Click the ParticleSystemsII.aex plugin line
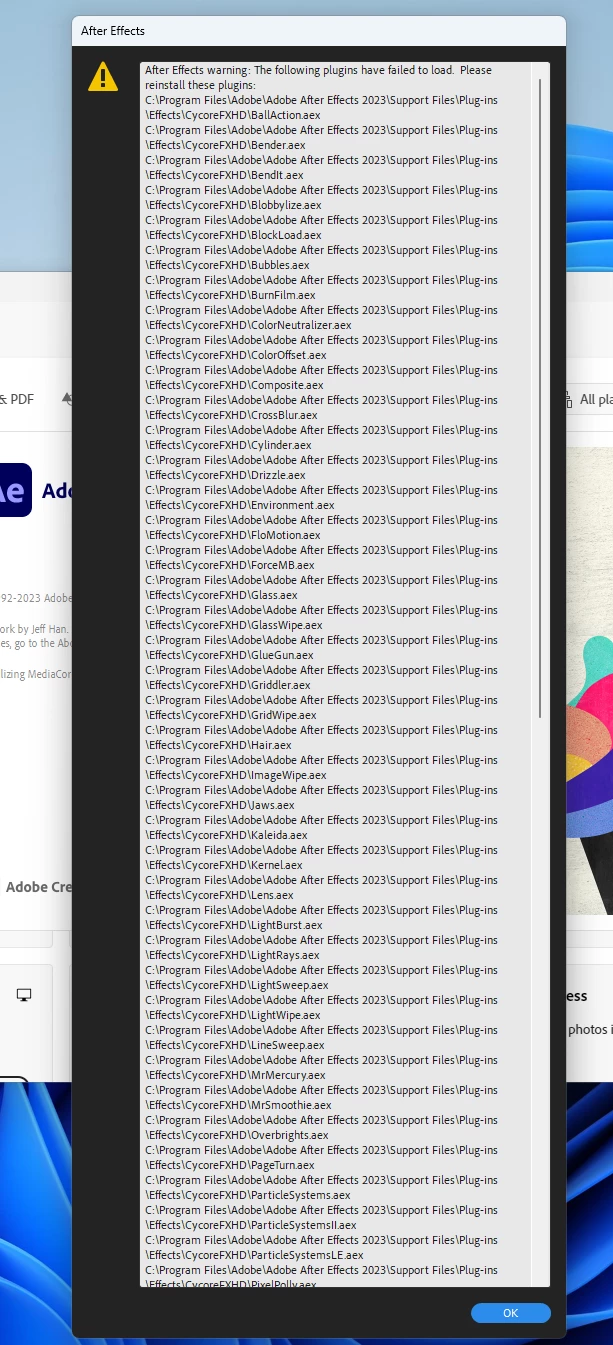Viewport: 613px width, 1345px height. pos(251,1225)
